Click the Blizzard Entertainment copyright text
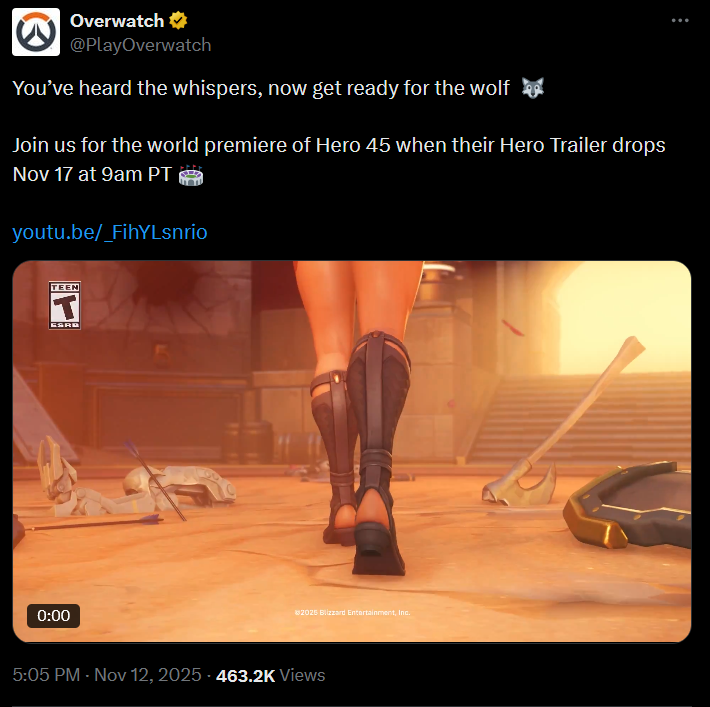Viewport: 710px width, 707px height. click(352, 612)
